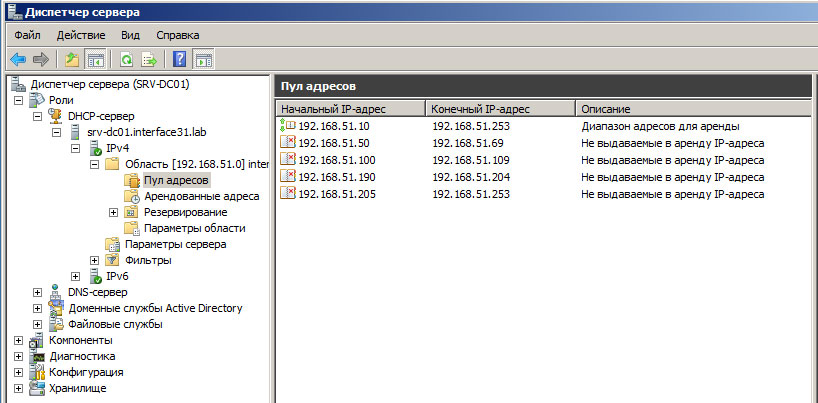The image size is (818, 403).
Task: Click the Пул адресов folder icon
Action: (x=131, y=181)
